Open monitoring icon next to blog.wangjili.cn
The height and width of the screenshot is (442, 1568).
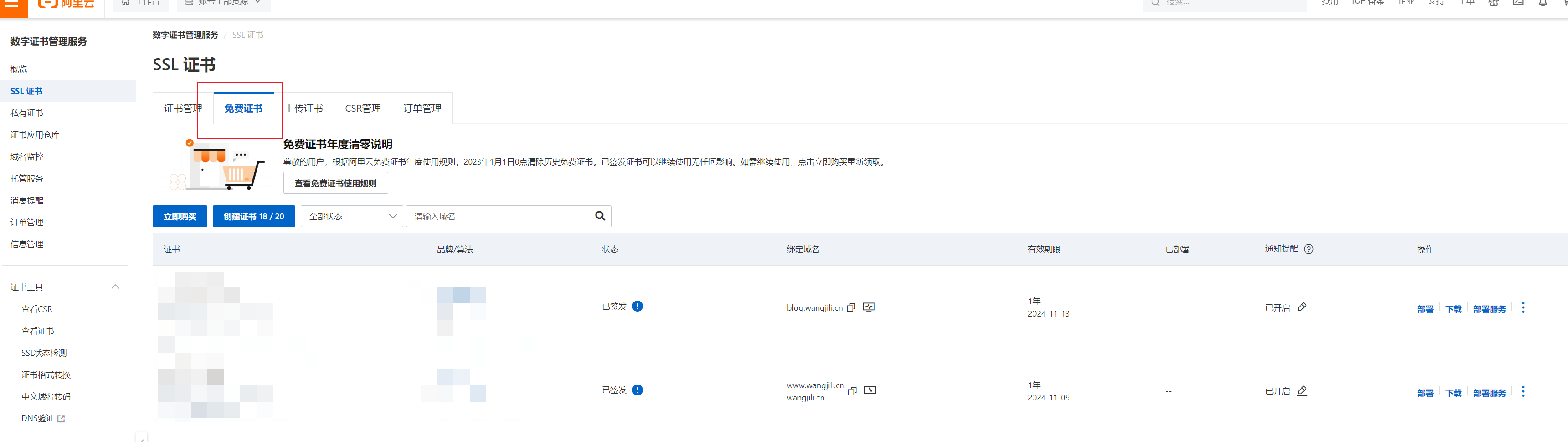point(869,307)
